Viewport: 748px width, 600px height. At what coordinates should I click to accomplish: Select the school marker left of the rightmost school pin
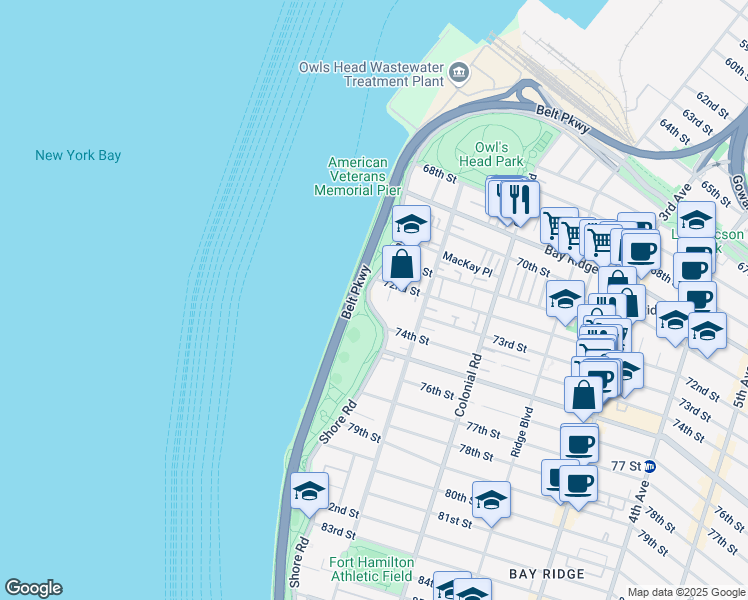(x=674, y=320)
